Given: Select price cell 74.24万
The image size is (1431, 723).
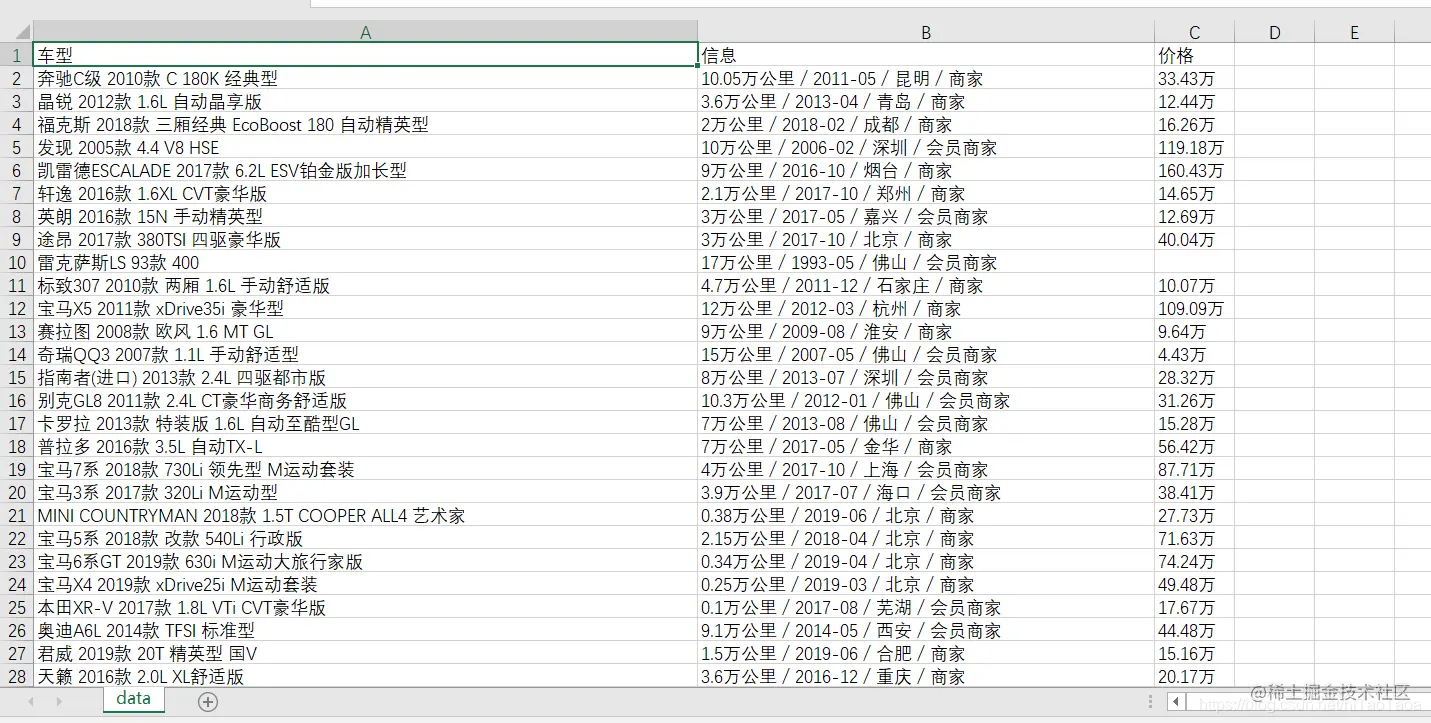Looking at the screenshot, I should (1194, 561).
